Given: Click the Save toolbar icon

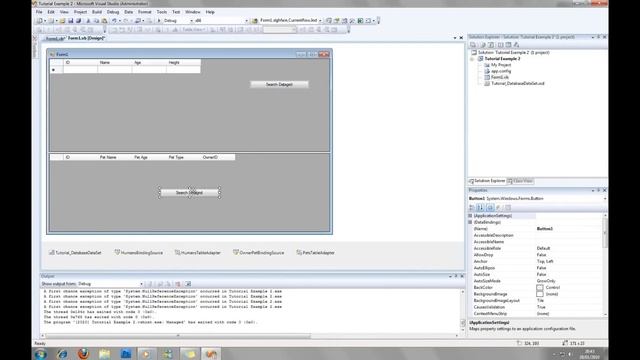Looking at the screenshot, I should tap(70, 20).
